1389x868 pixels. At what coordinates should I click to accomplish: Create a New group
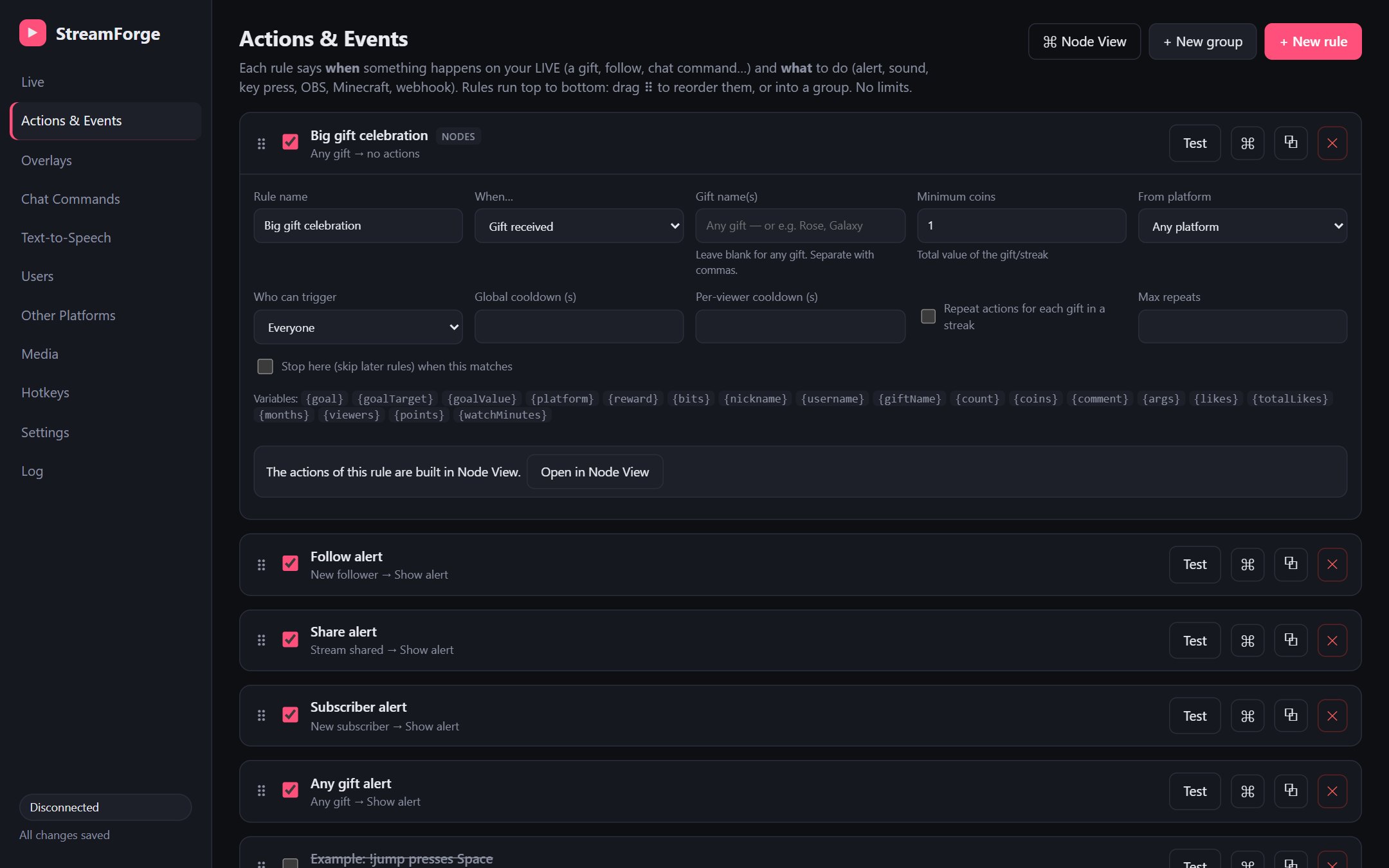coord(1203,42)
